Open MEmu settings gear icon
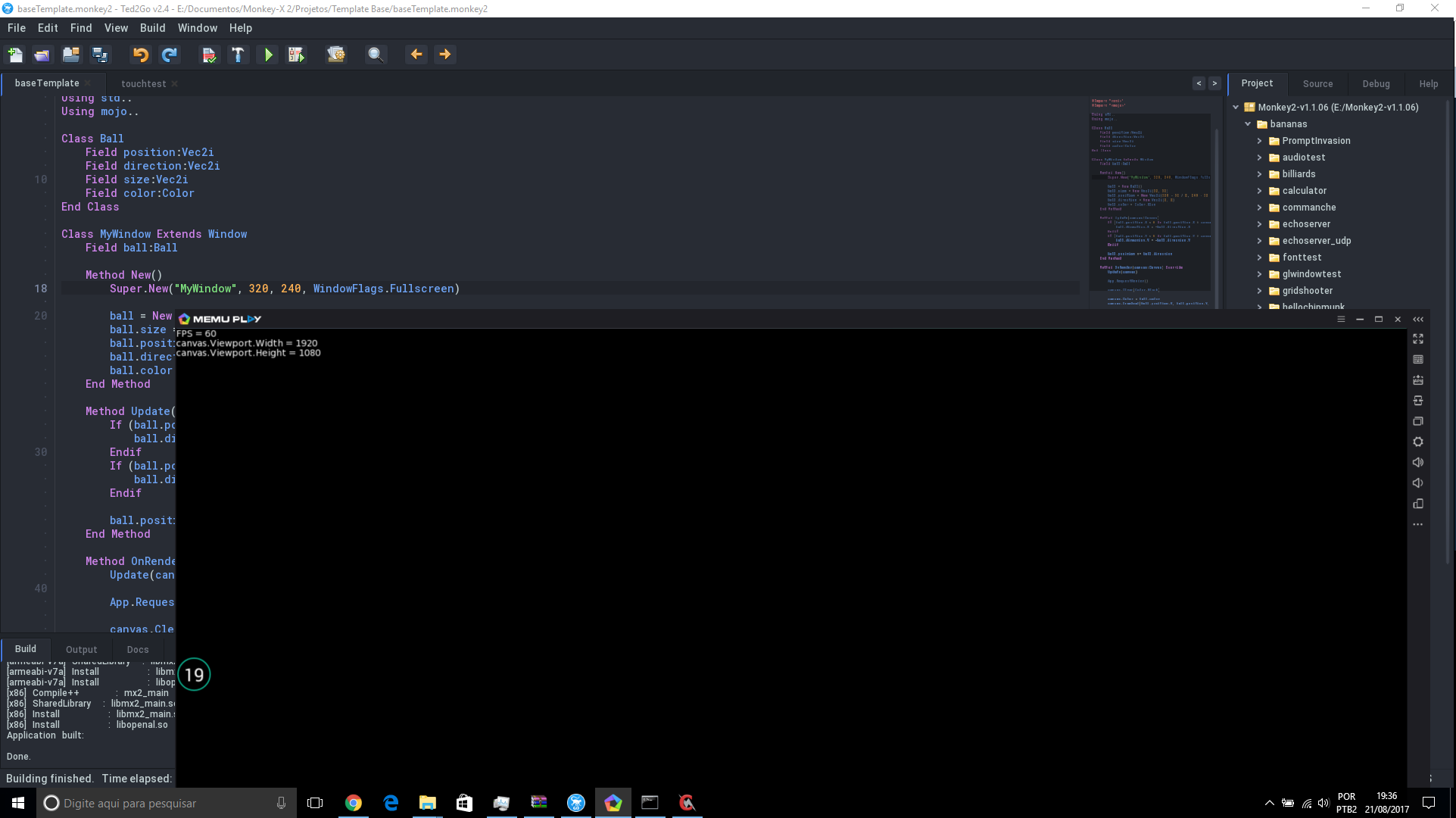Viewport: 1456px width, 818px height. (x=1418, y=442)
